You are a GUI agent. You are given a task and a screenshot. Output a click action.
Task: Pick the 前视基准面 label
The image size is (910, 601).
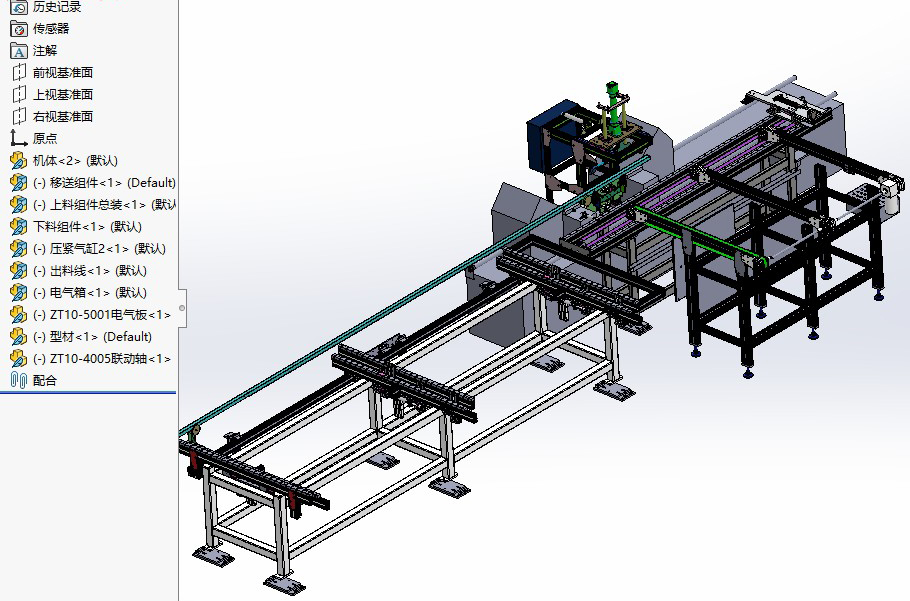point(63,73)
